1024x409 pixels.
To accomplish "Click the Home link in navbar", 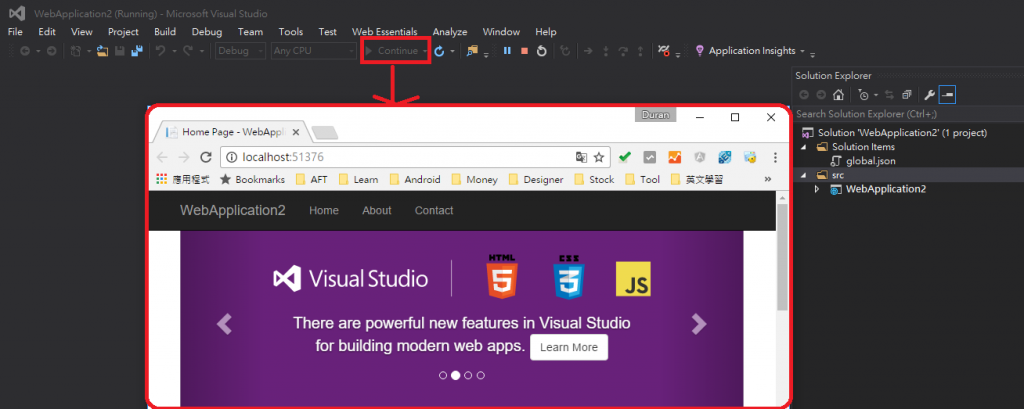I will click(x=324, y=210).
